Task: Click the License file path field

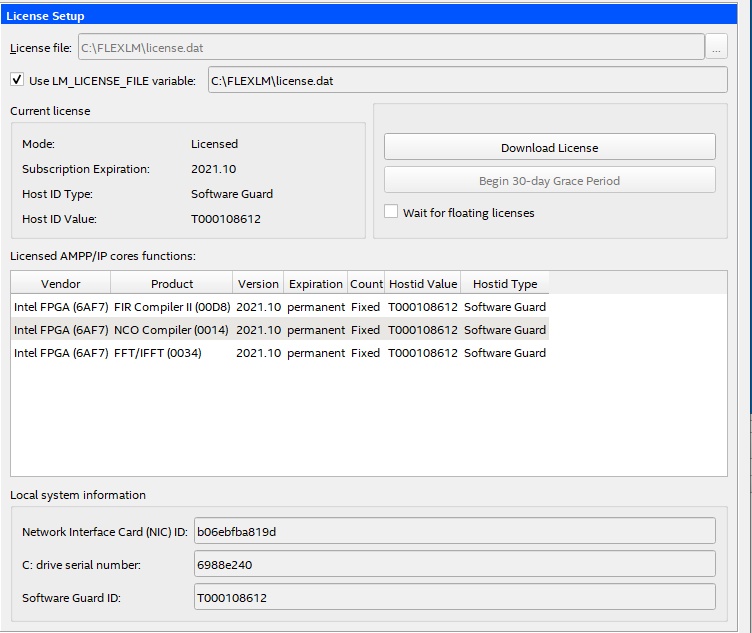Action: click(x=391, y=47)
